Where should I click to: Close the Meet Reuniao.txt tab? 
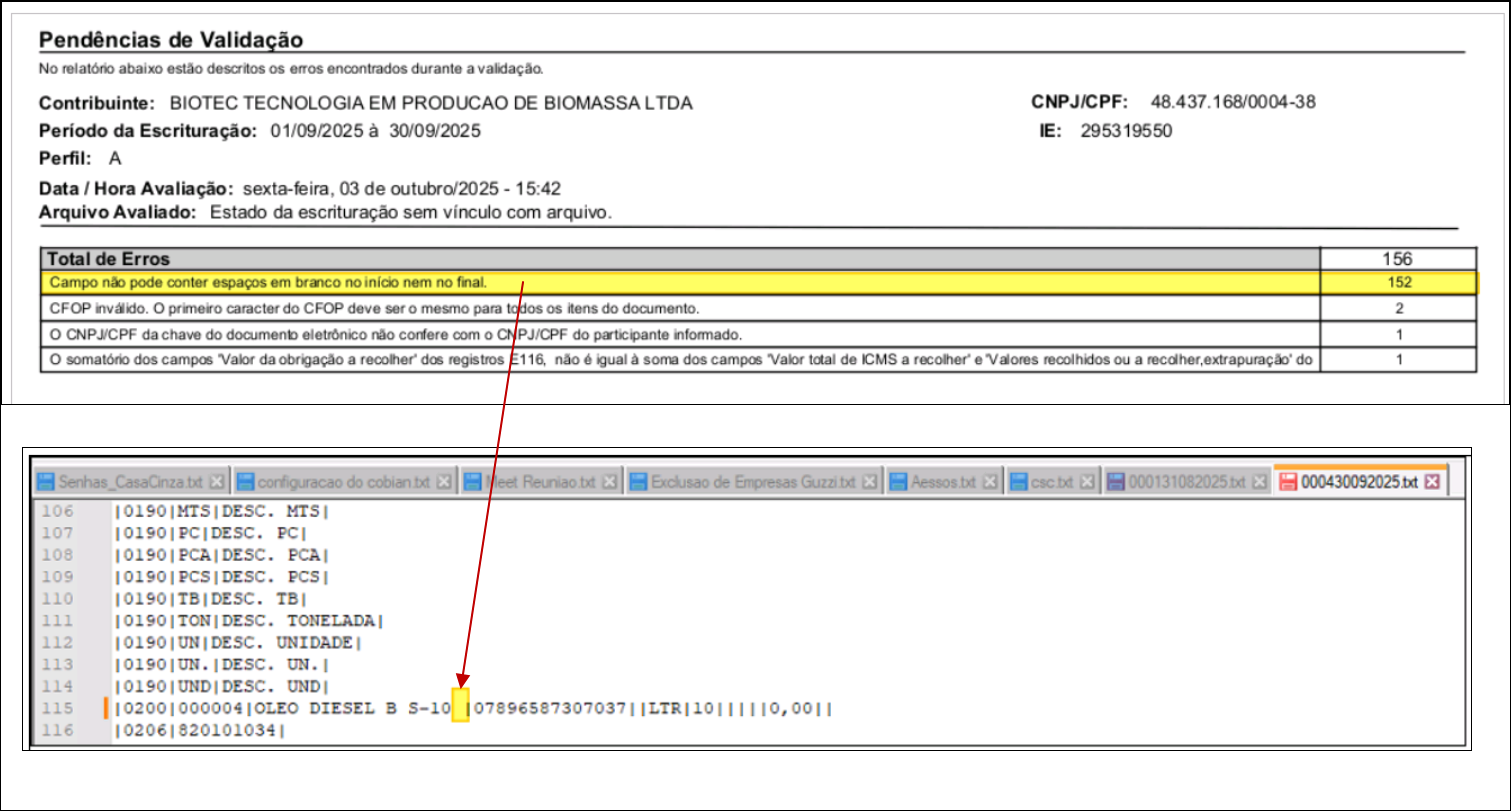pos(613,482)
